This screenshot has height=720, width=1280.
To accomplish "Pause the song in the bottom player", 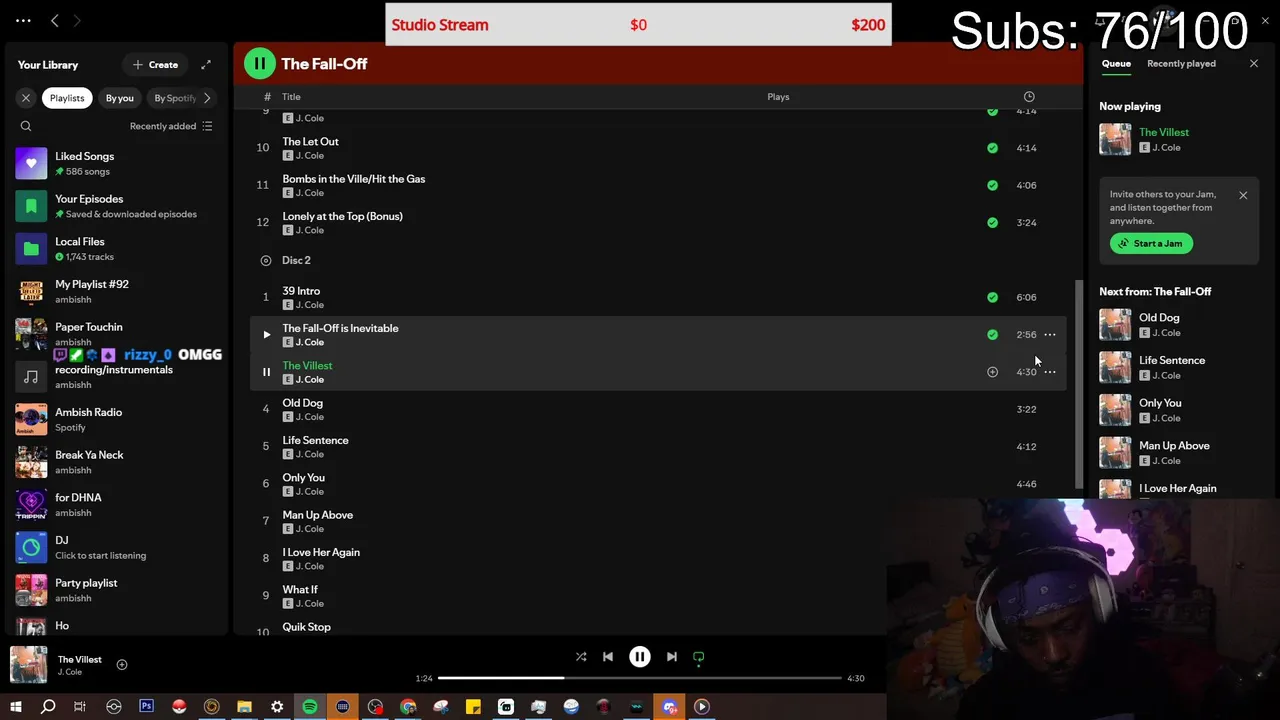I will 640,657.
